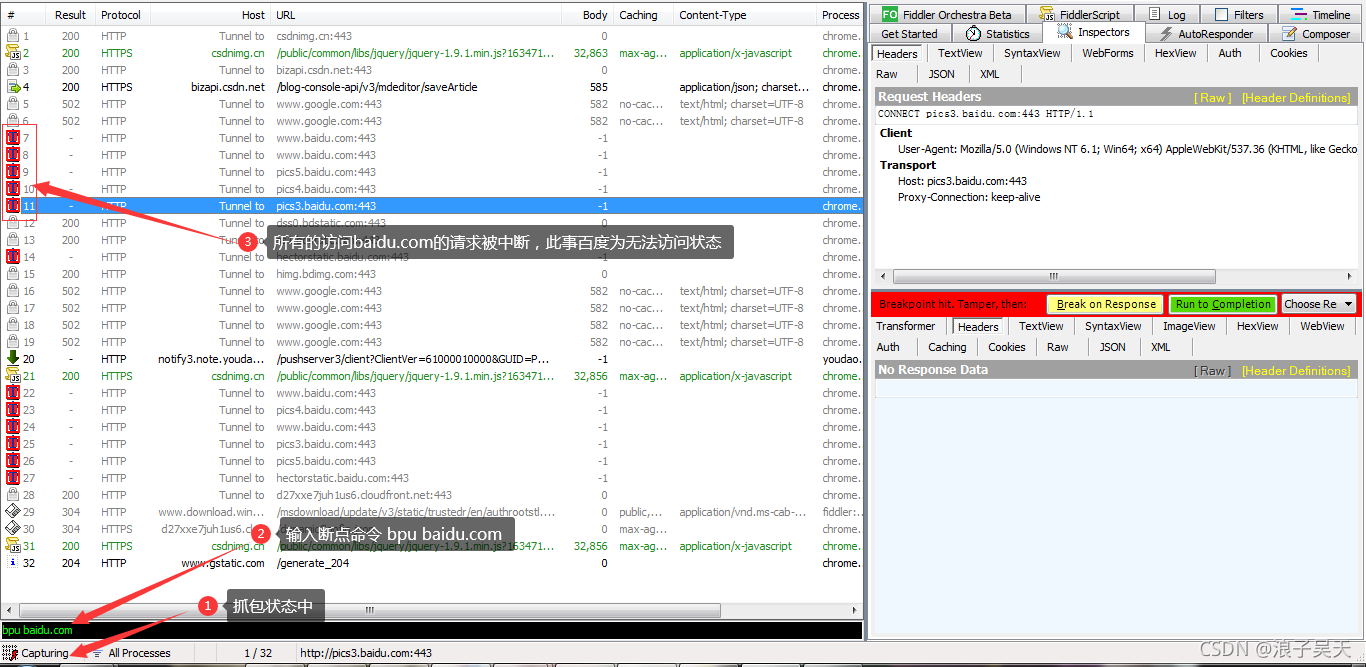Click the Timeline tab icon
The image size is (1366, 667).
(x=1299, y=15)
